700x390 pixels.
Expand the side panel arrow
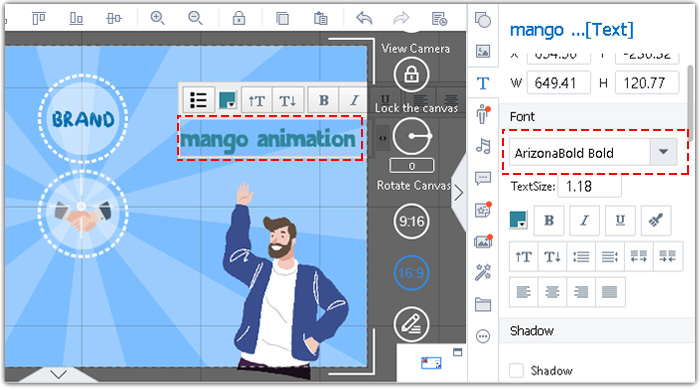[458, 194]
